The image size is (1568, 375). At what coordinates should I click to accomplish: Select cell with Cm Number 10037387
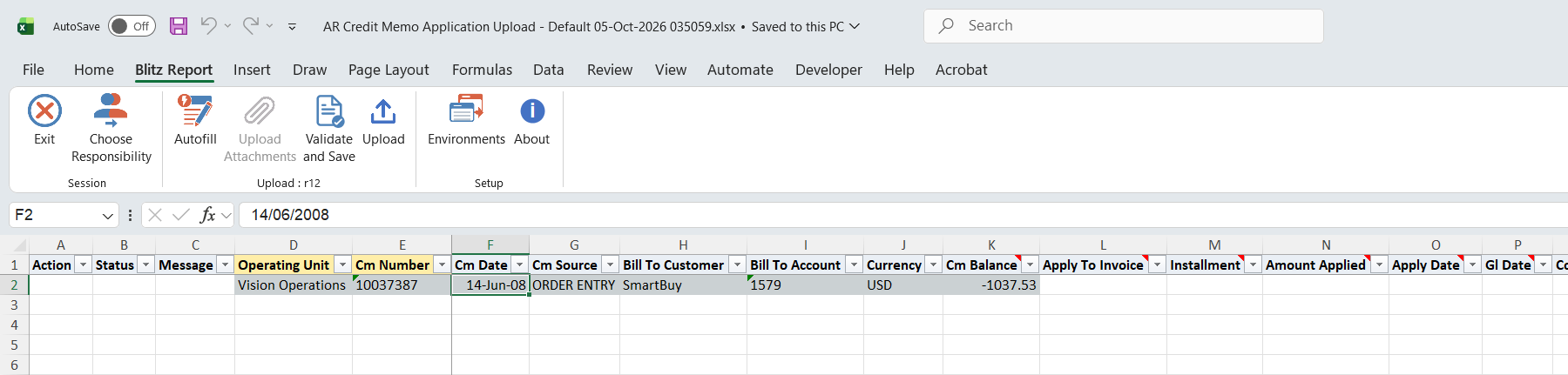[x=402, y=285]
